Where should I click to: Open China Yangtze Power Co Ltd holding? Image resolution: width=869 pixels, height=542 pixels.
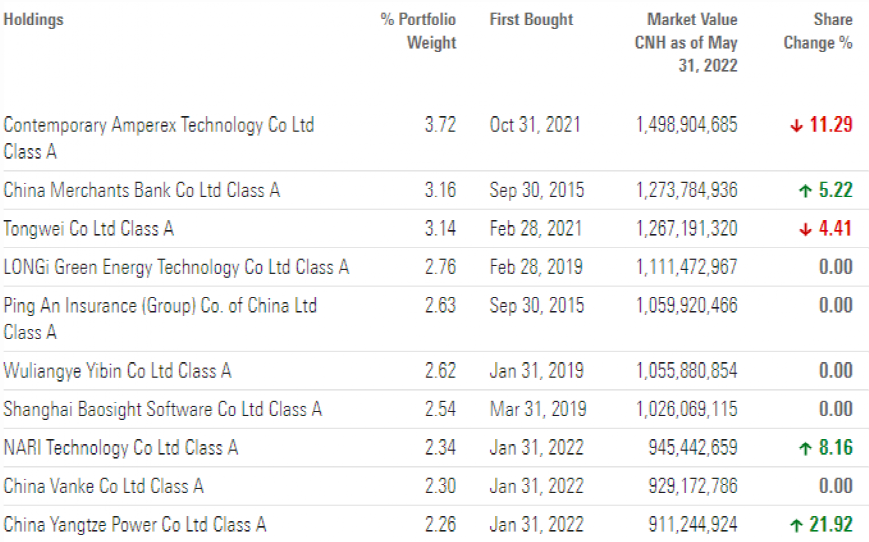134,525
